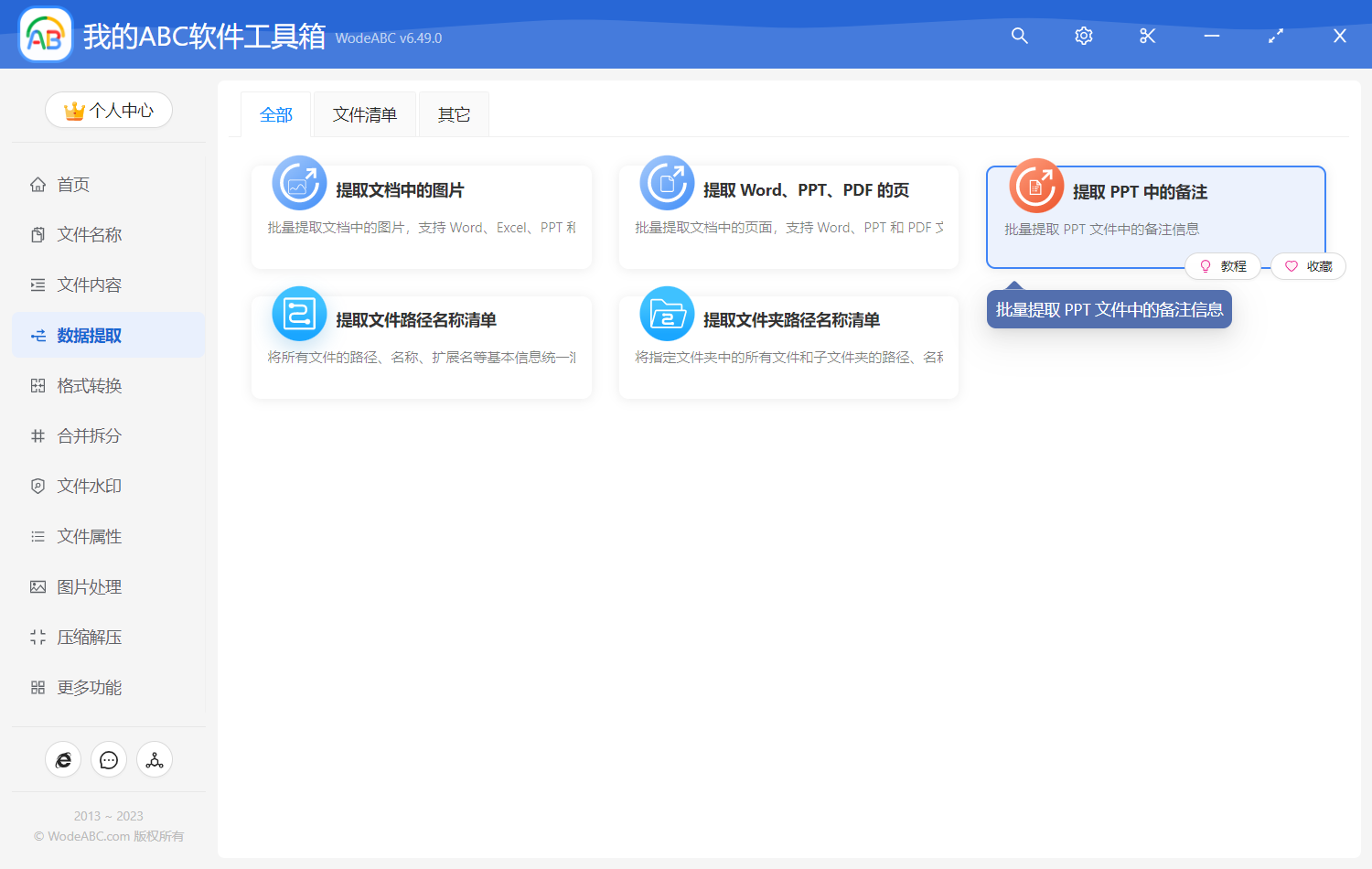Click the 我的ABC软件工具箱 title text
The image size is (1372, 869).
click(x=204, y=37)
